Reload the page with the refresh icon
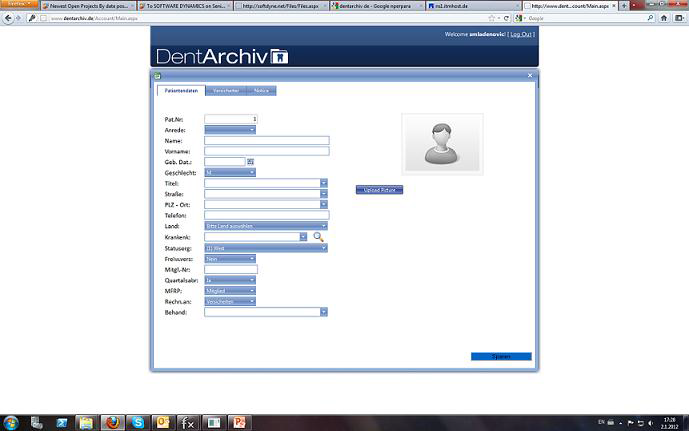 (x=506, y=18)
